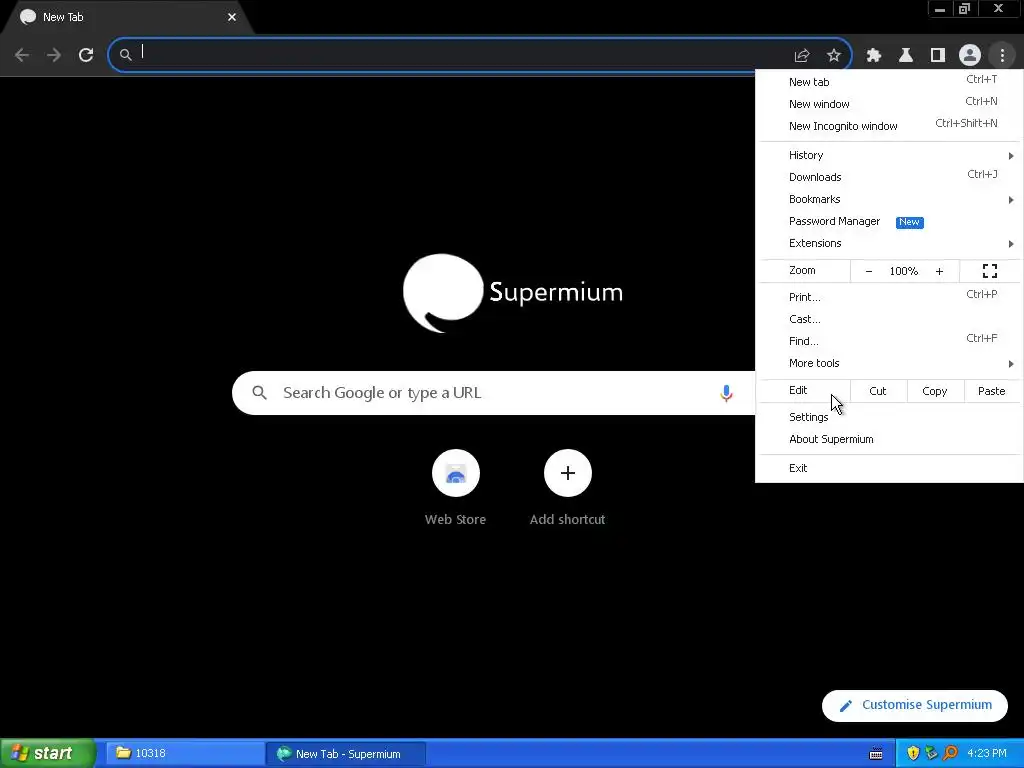Click the three-dot browser menu icon
The image size is (1024, 768).
(1002, 56)
